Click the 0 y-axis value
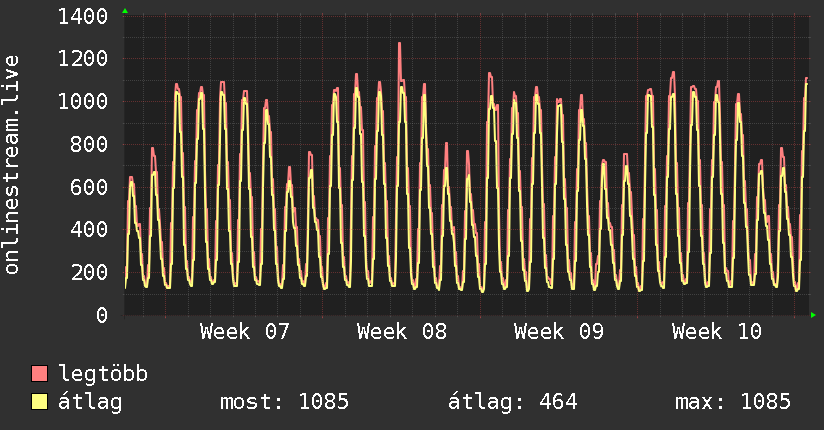The width and height of the screenshot is (824, 430). click(102, 315)
